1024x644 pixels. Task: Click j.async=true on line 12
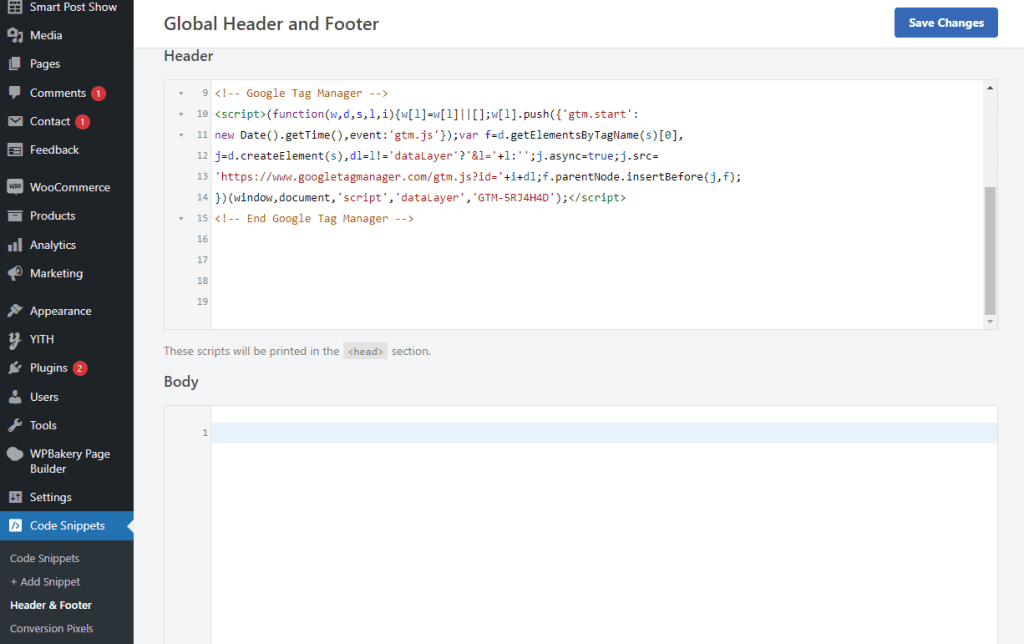(575, 156)
